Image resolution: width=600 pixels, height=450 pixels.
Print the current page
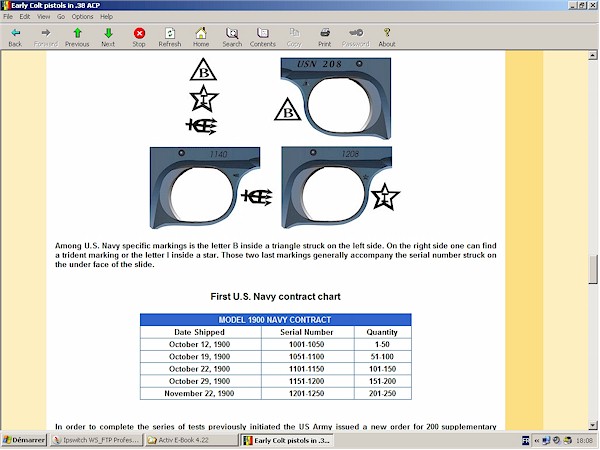pos(324,37)
